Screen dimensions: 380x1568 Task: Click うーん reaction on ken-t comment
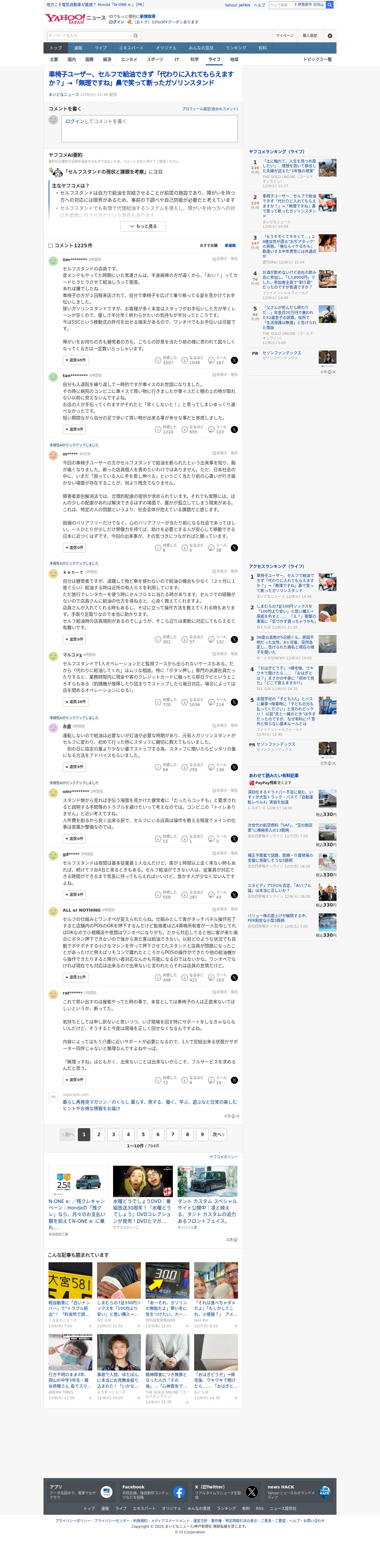click(218, 640)
